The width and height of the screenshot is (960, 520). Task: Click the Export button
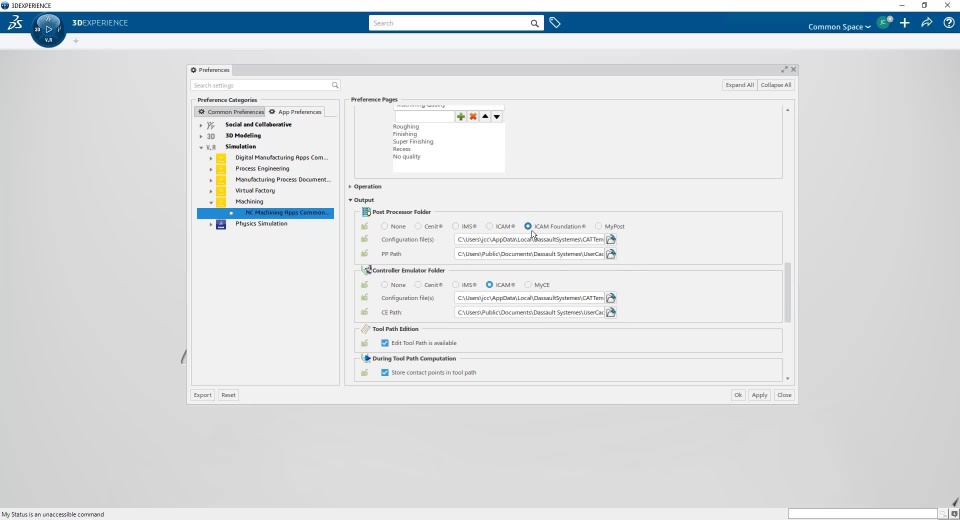(x=203, y=395)
